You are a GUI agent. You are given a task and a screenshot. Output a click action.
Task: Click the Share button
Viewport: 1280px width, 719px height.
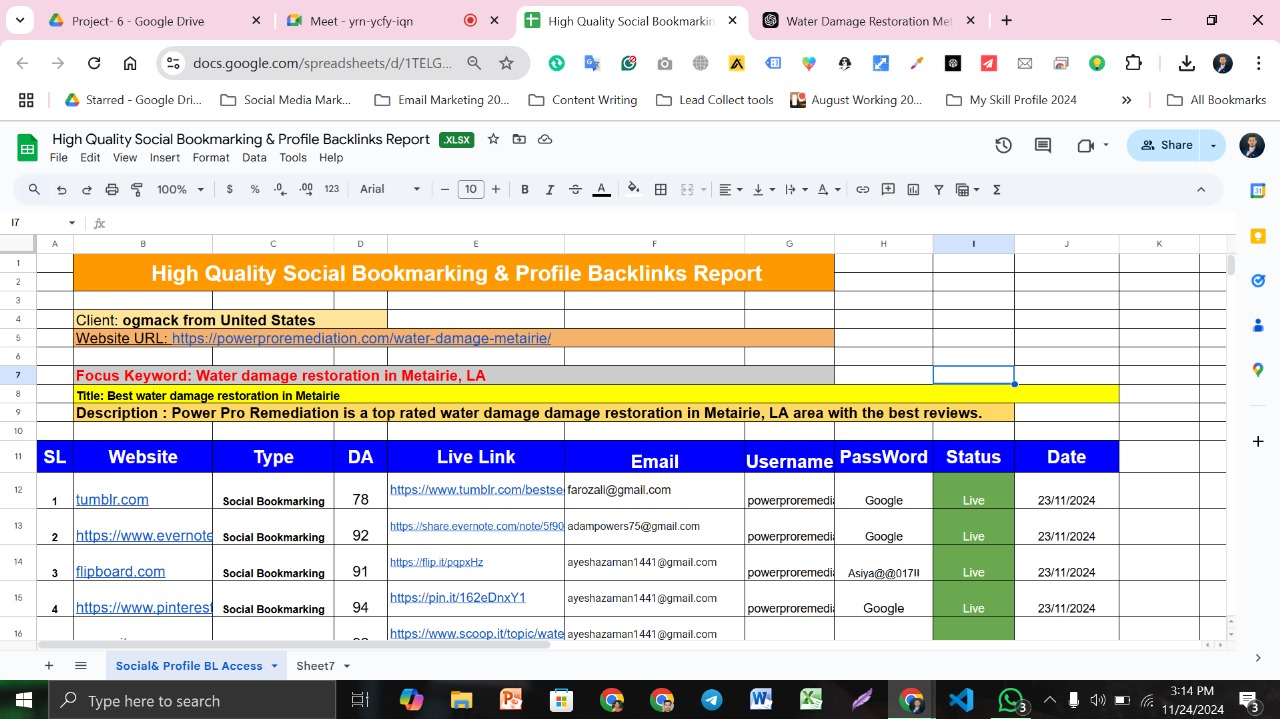click(x=1167, y=146)
